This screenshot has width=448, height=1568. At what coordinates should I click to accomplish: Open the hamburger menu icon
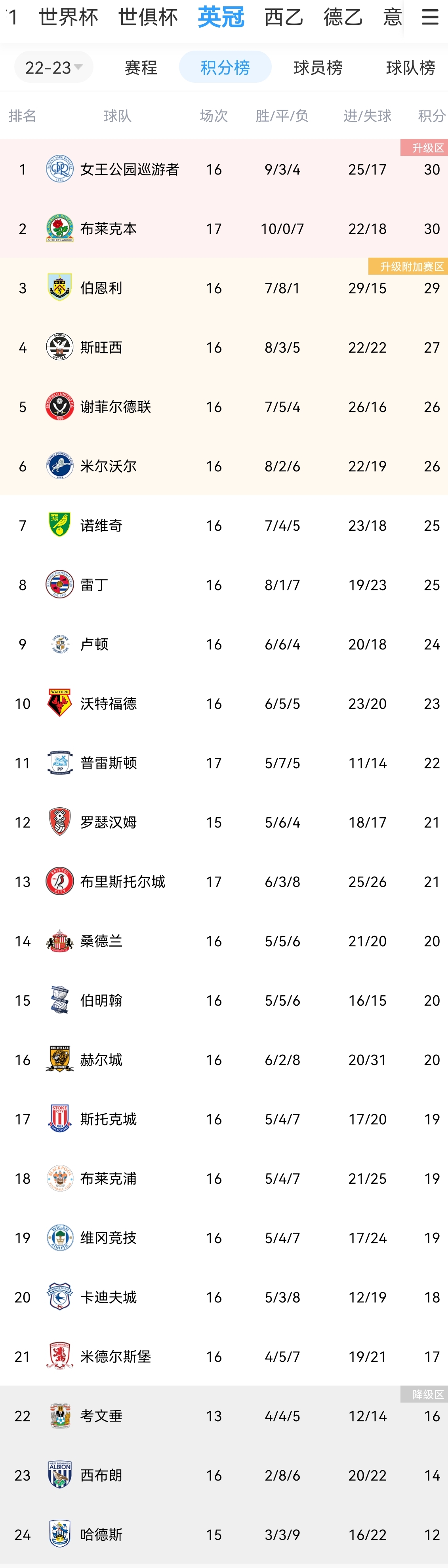coord(430,17)
